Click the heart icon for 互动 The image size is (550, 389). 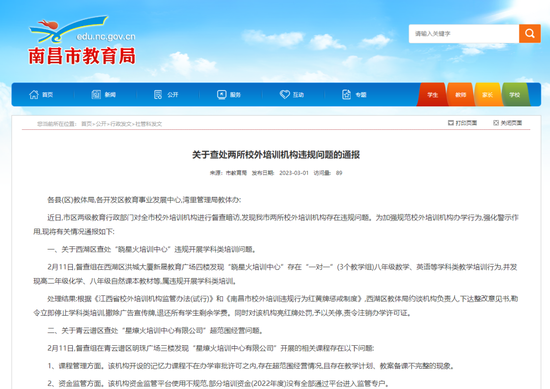pos(284,94)
